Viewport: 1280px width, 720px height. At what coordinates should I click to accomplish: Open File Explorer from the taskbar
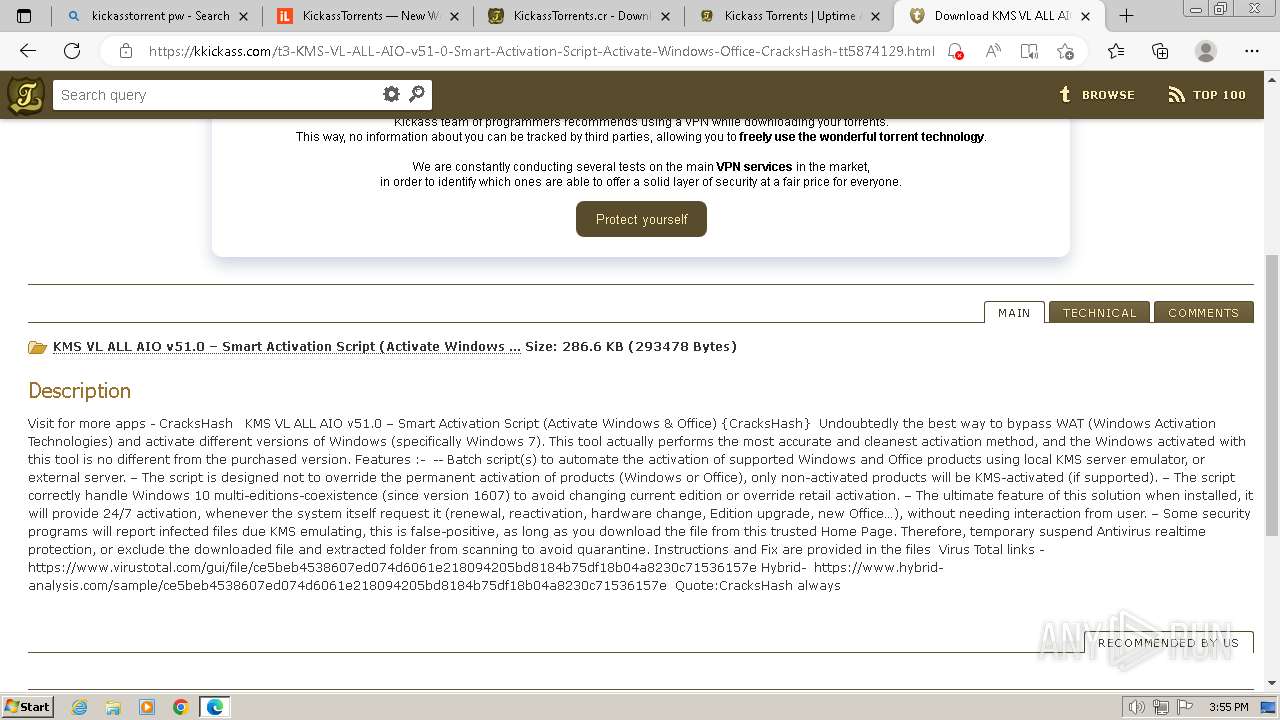[113, 707]
